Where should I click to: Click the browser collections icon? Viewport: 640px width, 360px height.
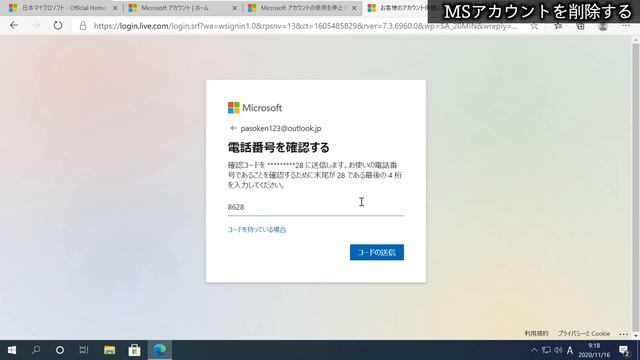[580, 26]
